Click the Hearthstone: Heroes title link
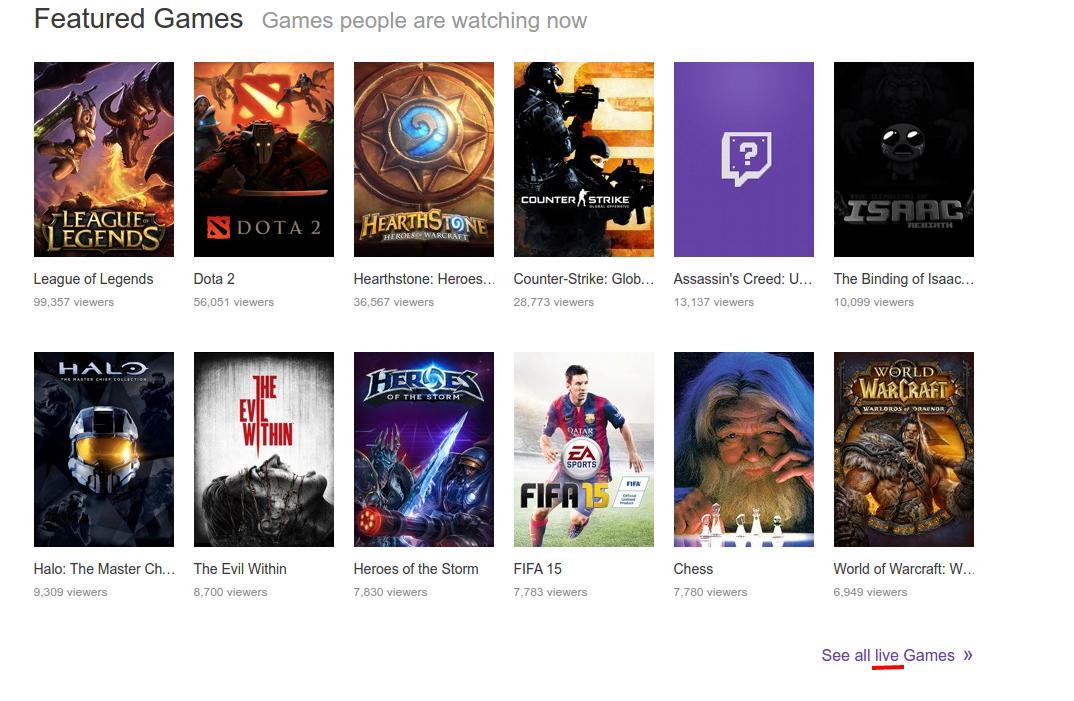The image size is (1074, 701). point(424,279)
